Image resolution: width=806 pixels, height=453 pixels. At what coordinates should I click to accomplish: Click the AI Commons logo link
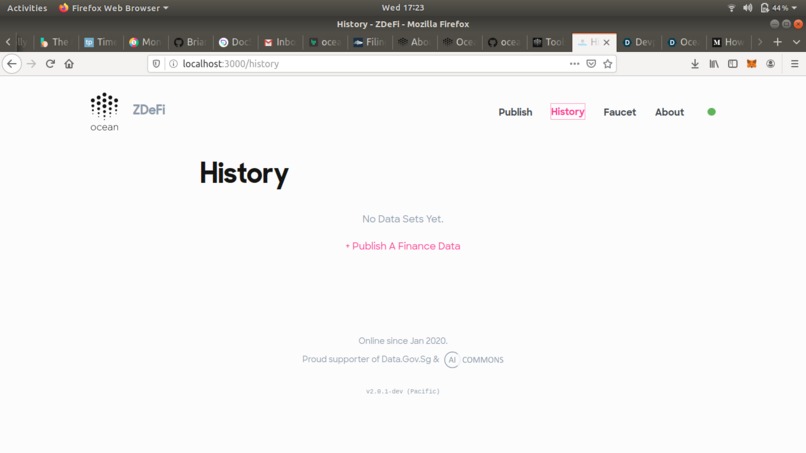[x=474, y=359]
